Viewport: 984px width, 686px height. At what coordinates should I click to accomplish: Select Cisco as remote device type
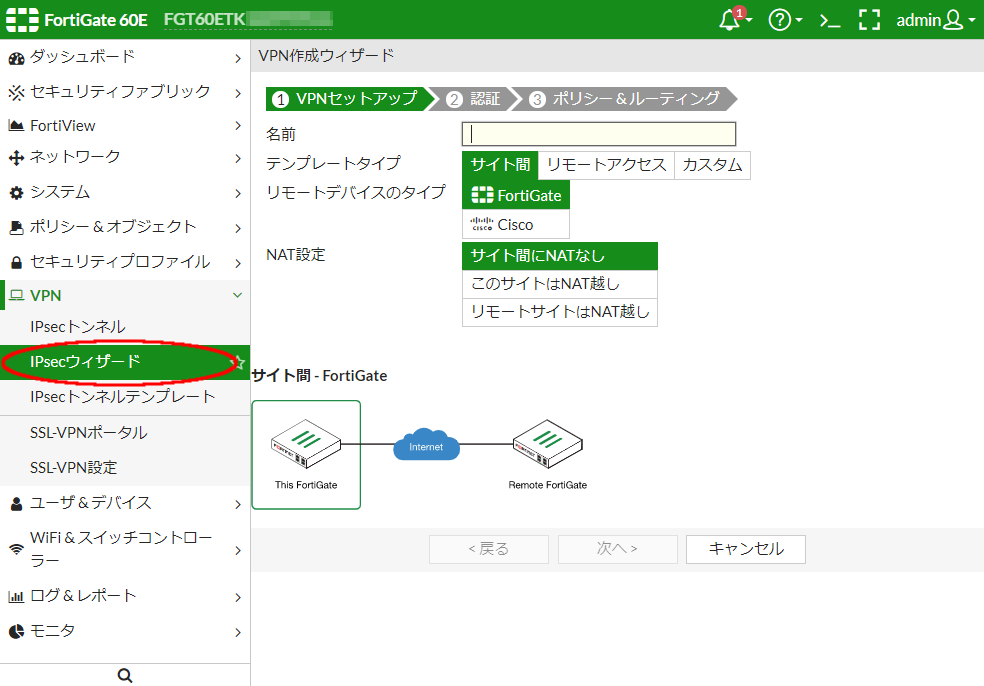pyautogui.click(x=515, y=224)
